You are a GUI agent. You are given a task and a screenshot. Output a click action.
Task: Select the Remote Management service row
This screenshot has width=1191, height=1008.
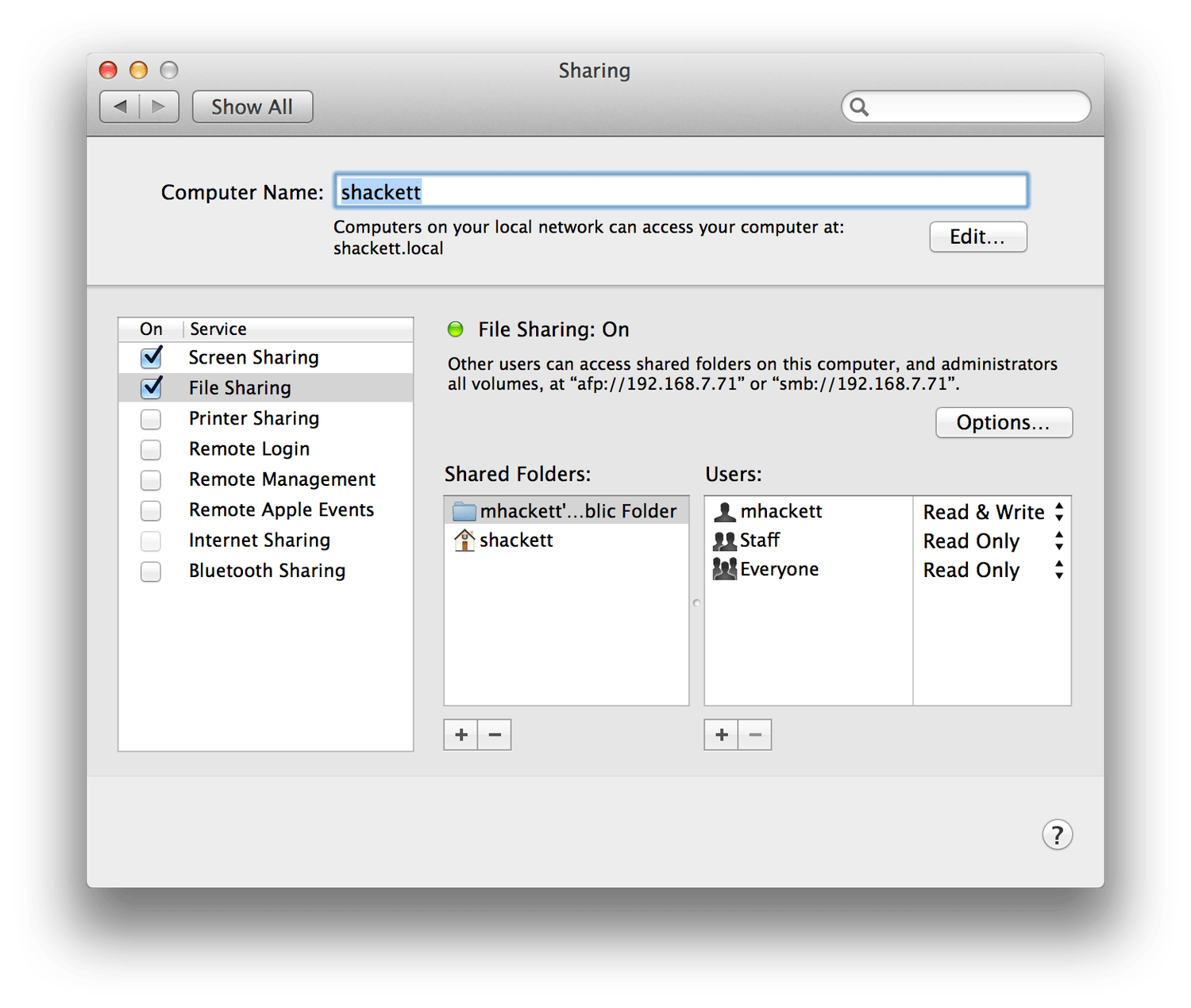(x=266, y=479)
